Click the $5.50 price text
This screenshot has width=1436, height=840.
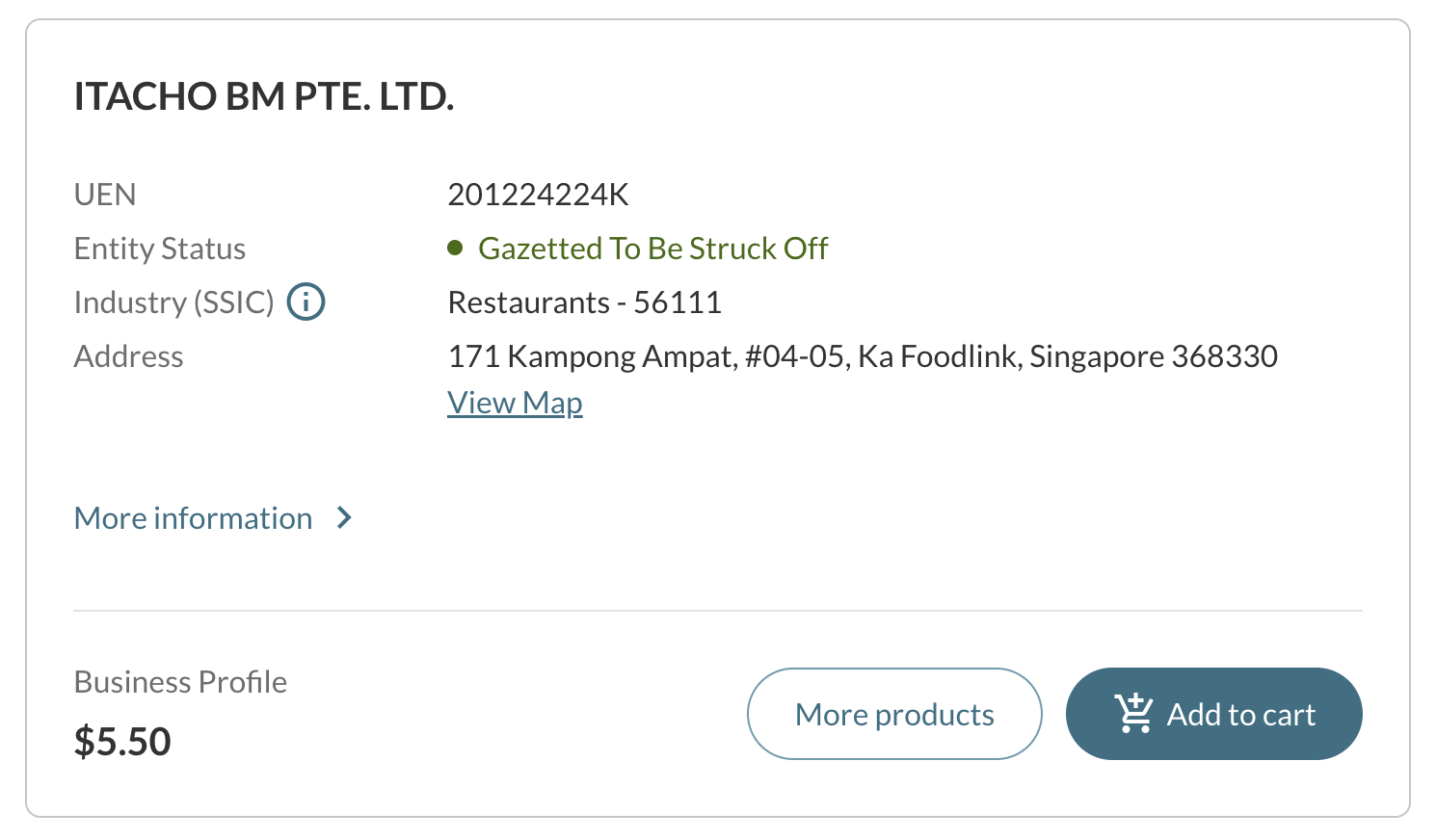123,741
